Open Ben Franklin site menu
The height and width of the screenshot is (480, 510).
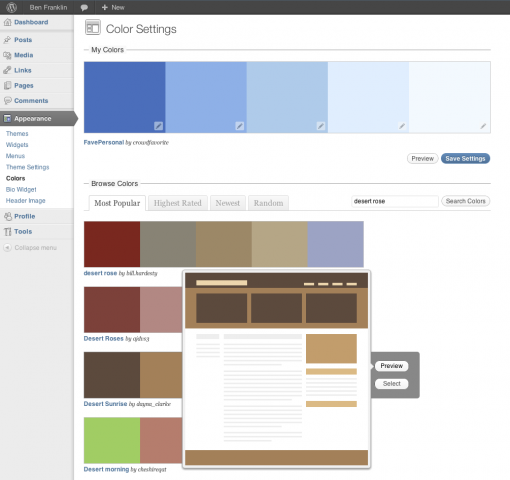click(x=48, y=7)
